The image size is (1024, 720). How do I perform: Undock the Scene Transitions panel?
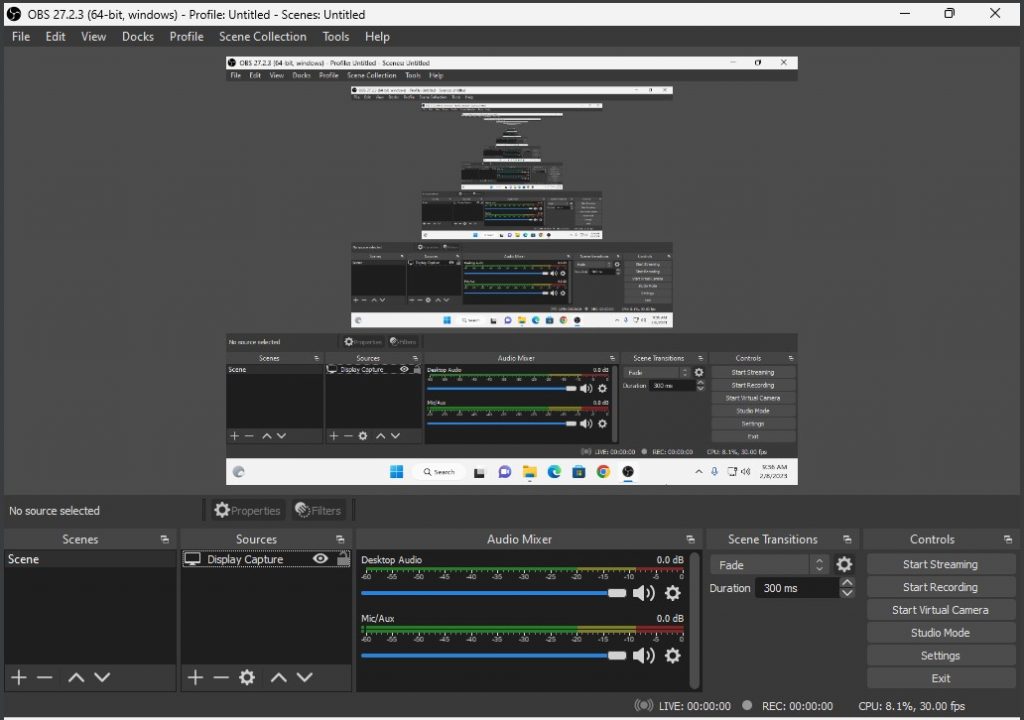847,539
